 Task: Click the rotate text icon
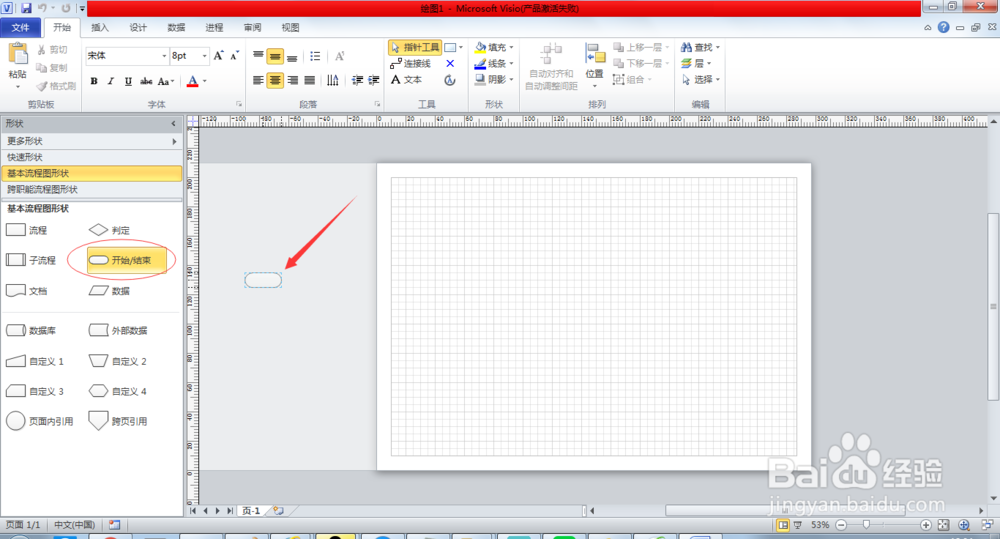339,56
